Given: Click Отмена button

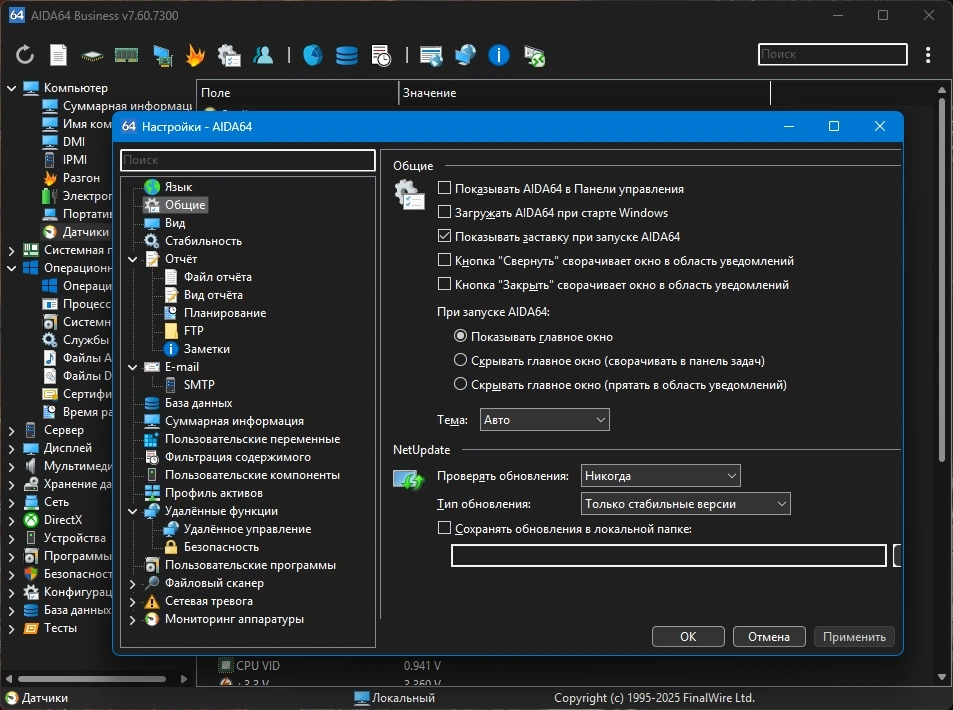Looking at the screenshot, I should pos(769,636).
